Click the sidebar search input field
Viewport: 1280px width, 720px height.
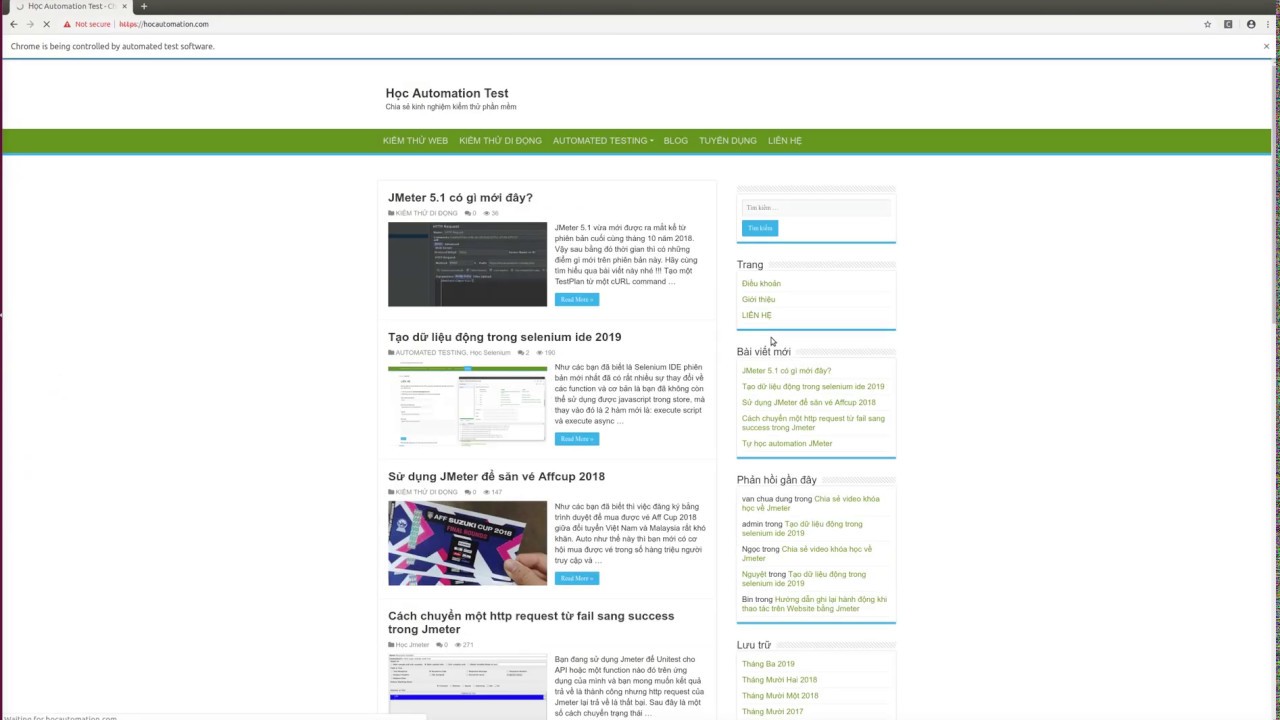[816, 208]
